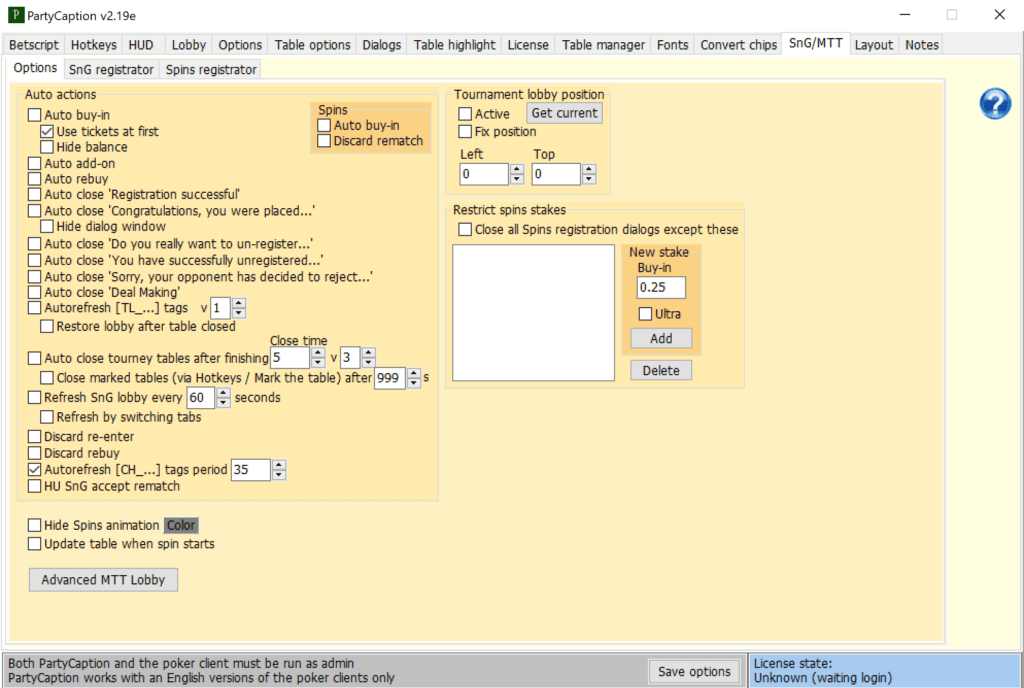Switch to the Betscript tab
This screenshot has width=1024, height=688.
tap(34, 45)
